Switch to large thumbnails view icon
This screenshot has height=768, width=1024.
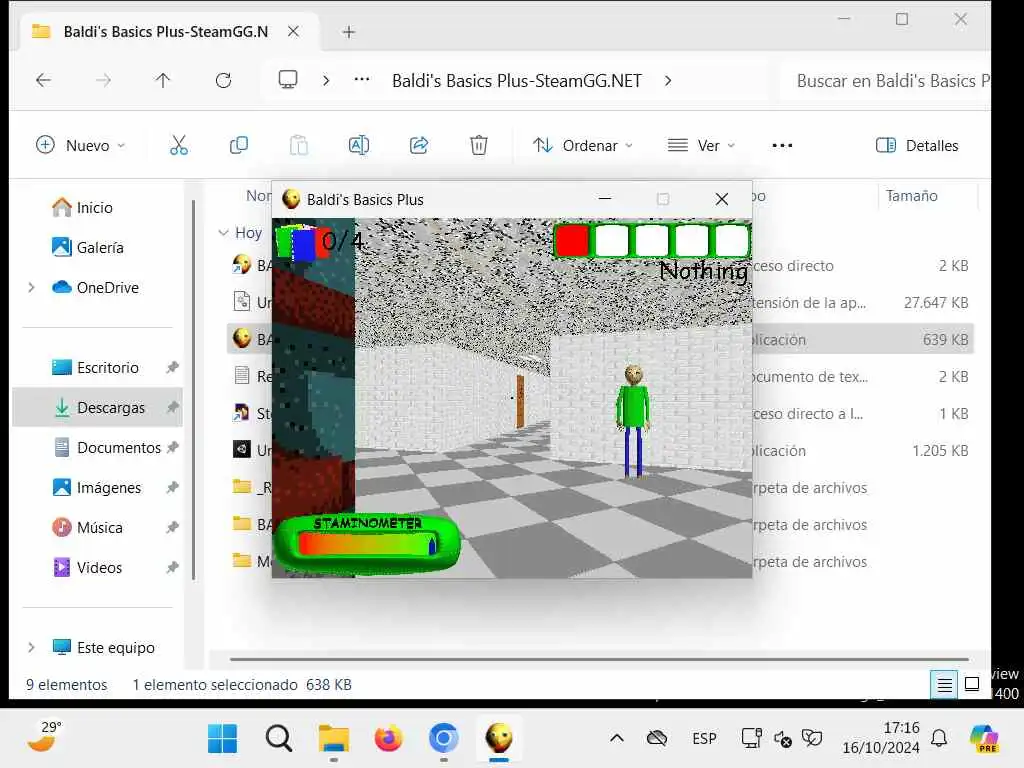[972, 684]
